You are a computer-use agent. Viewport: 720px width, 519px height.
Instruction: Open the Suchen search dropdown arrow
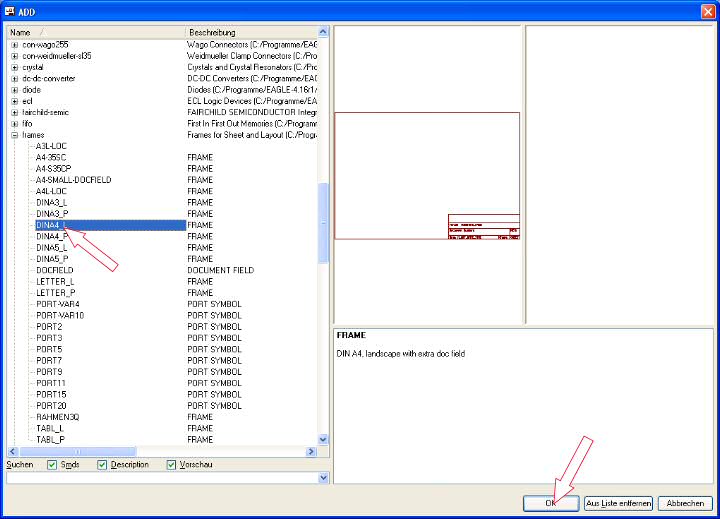coord(322,478)
